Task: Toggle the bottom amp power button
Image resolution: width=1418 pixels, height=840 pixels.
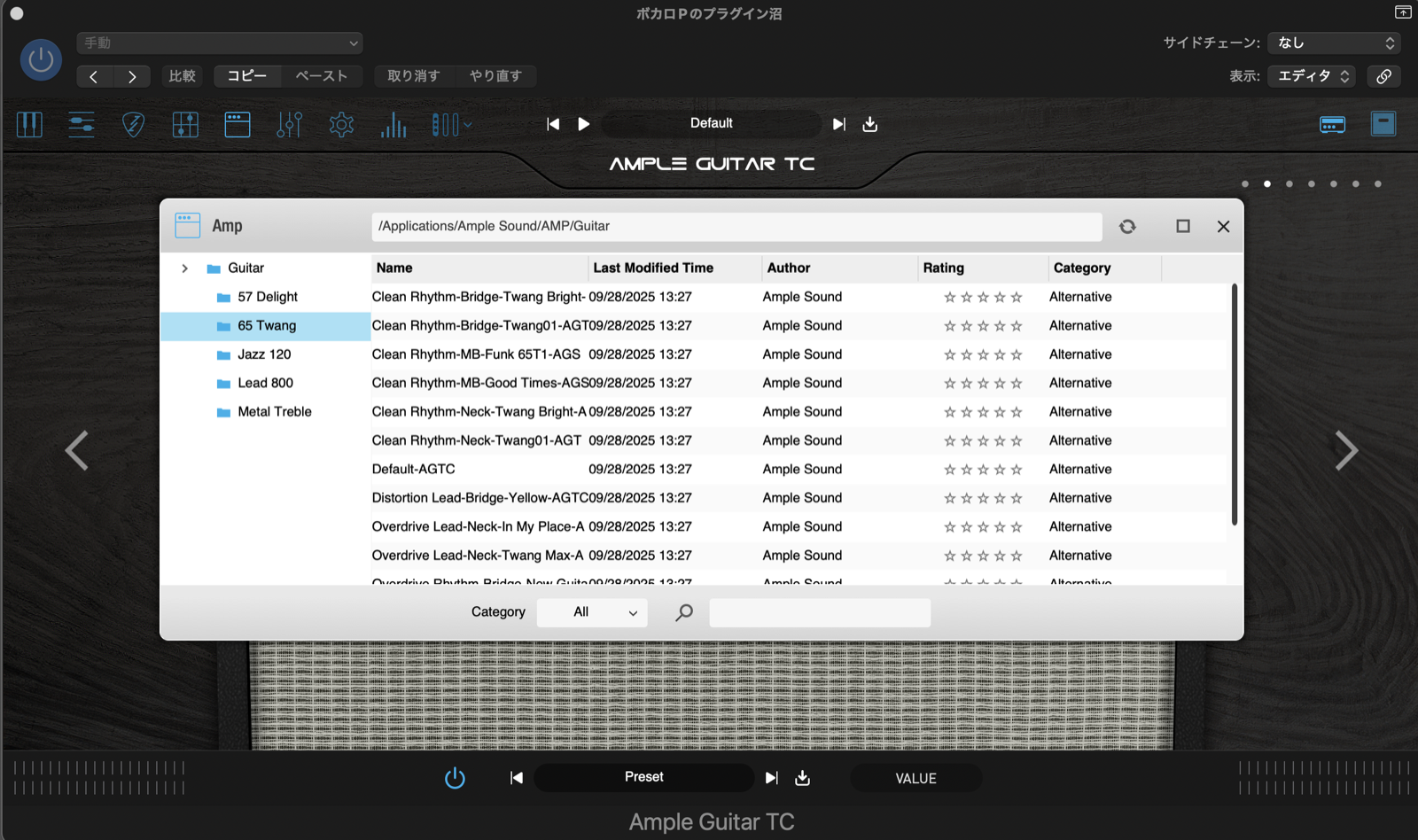Action: (x=455, y=778)
